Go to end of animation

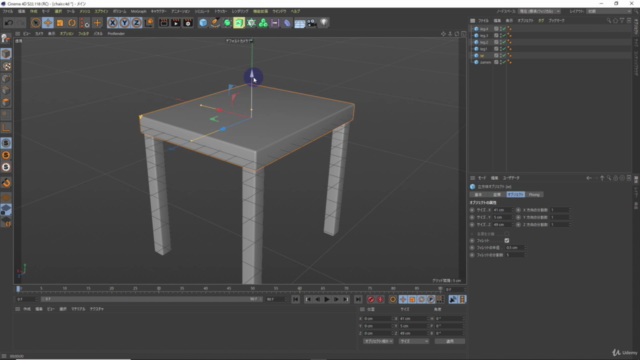coord(358,300)
